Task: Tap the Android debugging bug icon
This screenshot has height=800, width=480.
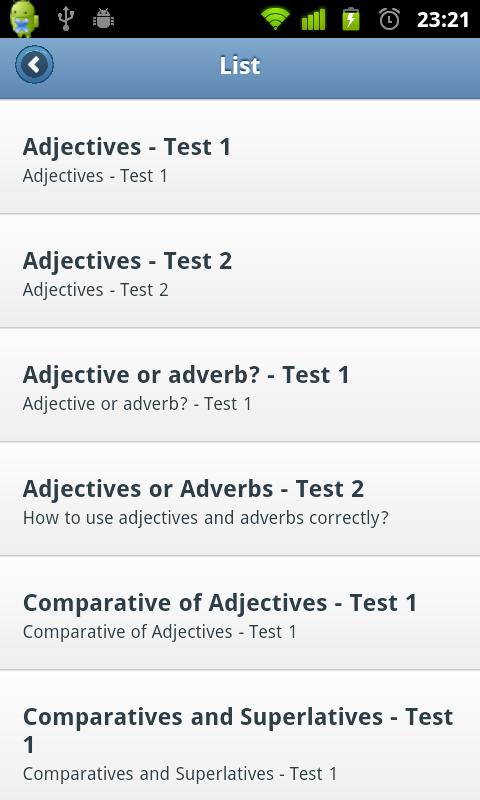Action: click(x=103, y=19)
